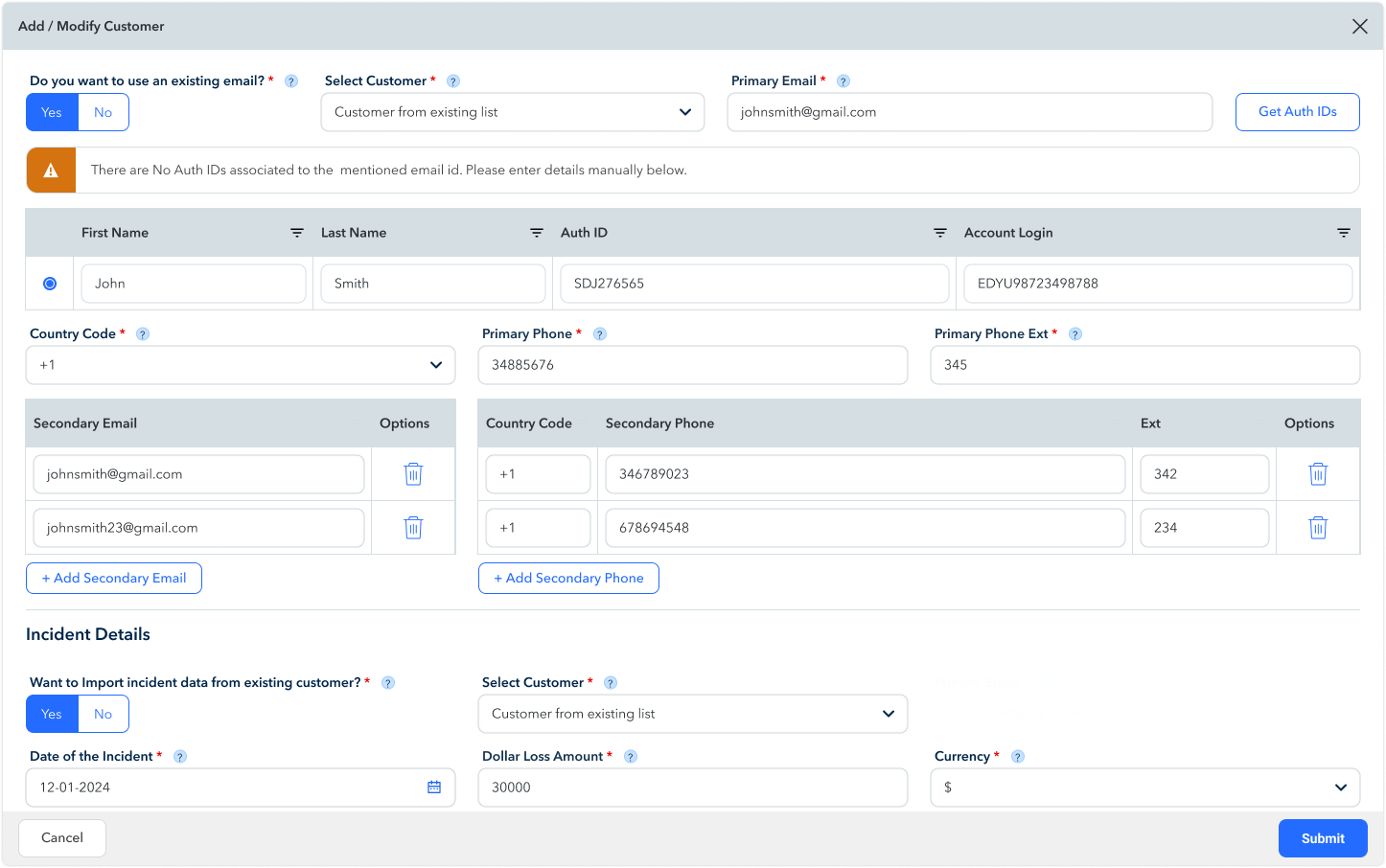Image resolution: width=1386 pixels, height=868 pixels.
Task: Open the Date of the Incident calendar picker
Action: (434, 788)
